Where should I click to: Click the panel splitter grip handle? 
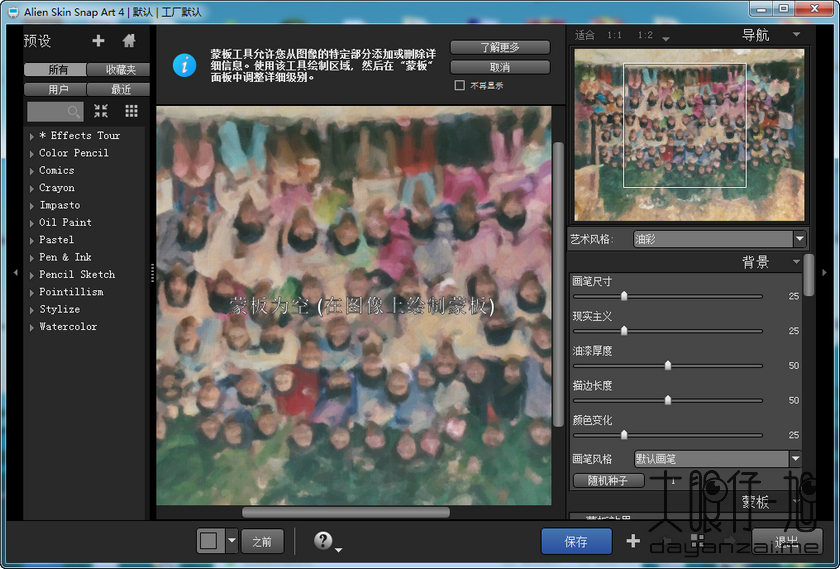(153, 273)
